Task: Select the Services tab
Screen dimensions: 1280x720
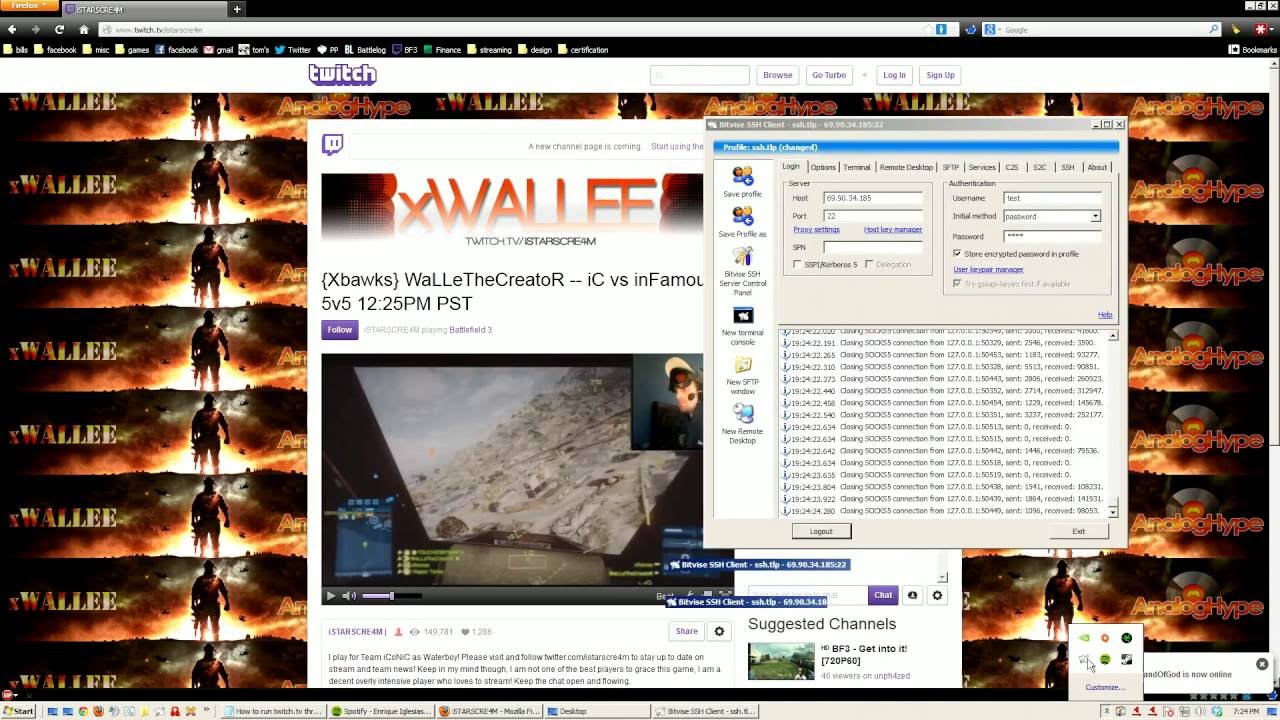Action: click(982, 167)
